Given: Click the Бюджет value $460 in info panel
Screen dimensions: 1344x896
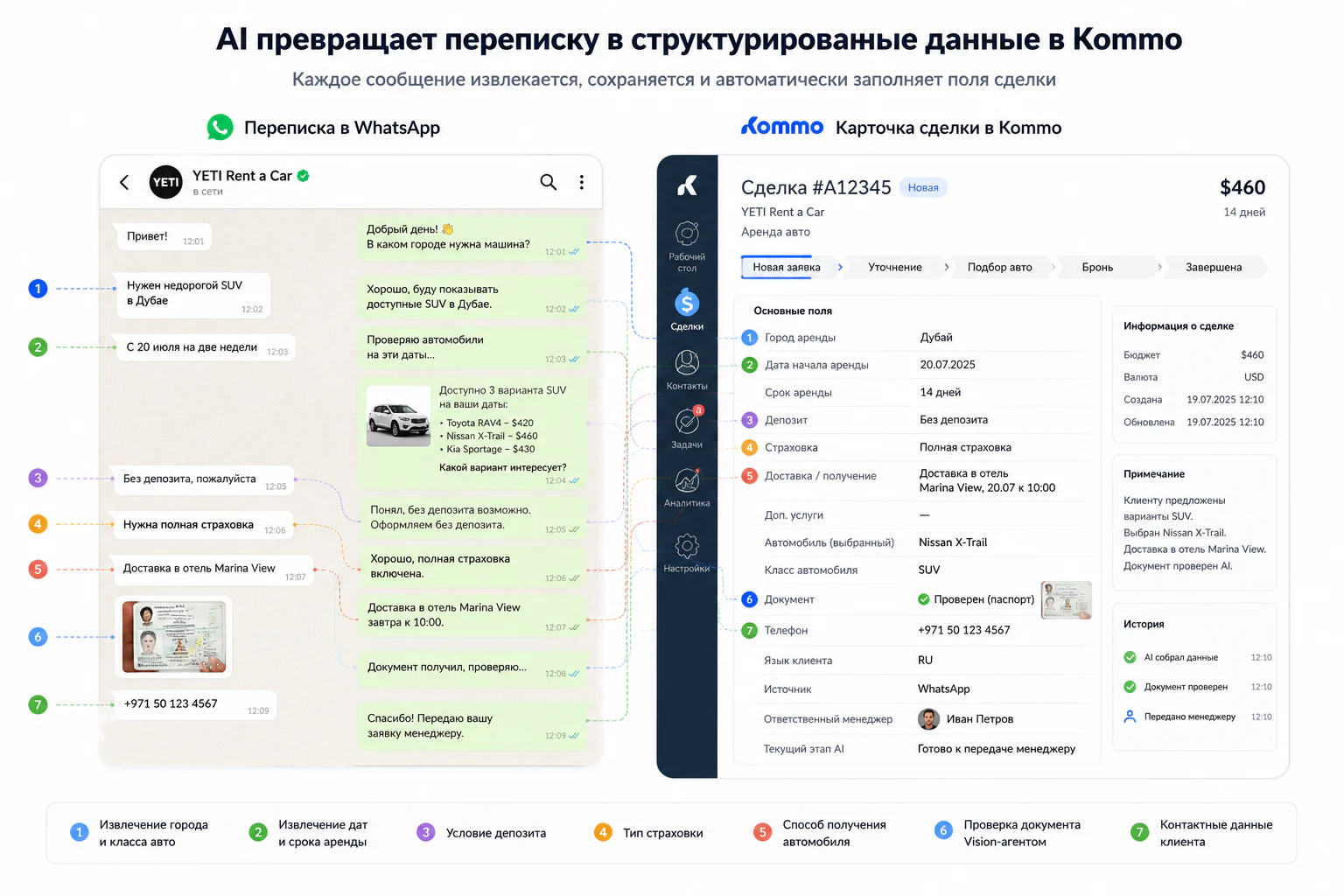Looking at the screenshot, I should pyautogui.click(x=1252, y=354).
